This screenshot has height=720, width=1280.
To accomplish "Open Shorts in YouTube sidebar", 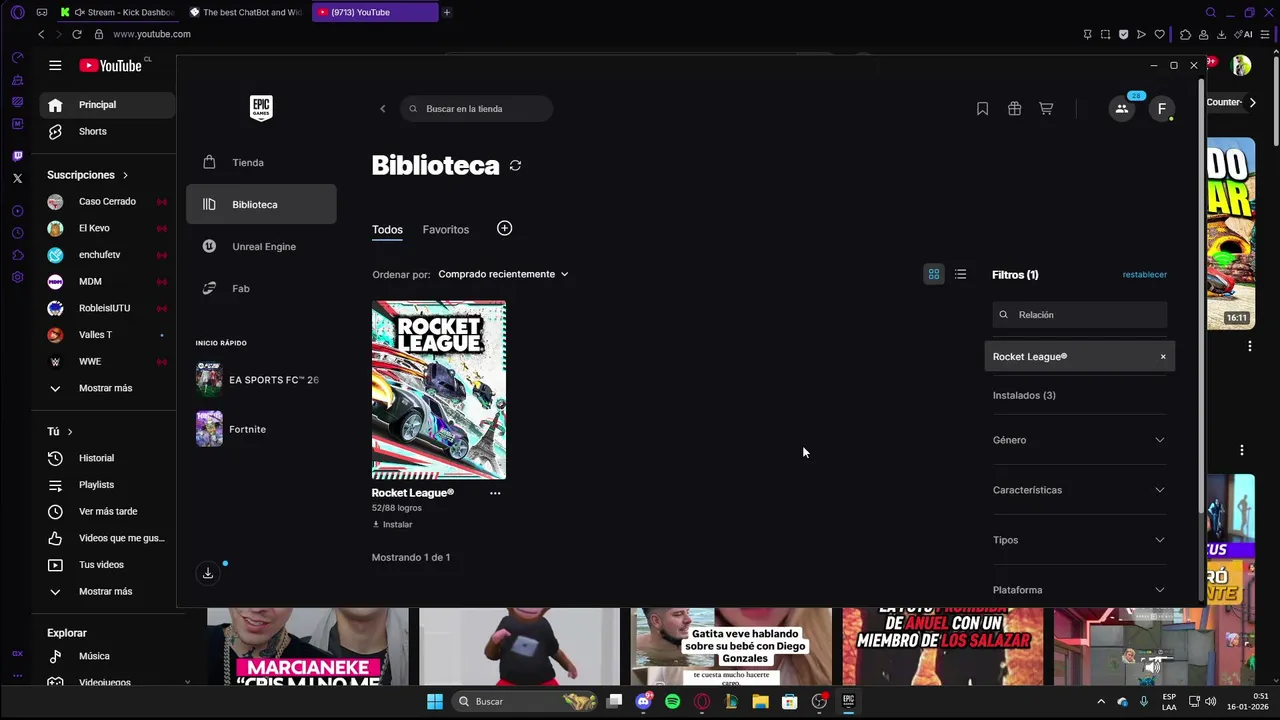I will tap(108, 131).
